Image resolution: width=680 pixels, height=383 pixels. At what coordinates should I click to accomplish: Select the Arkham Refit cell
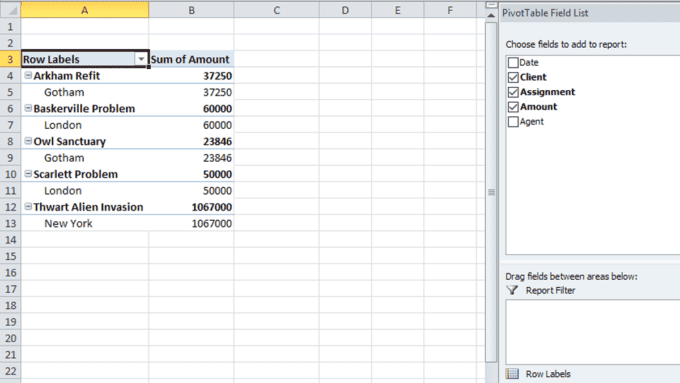[85, 75]
